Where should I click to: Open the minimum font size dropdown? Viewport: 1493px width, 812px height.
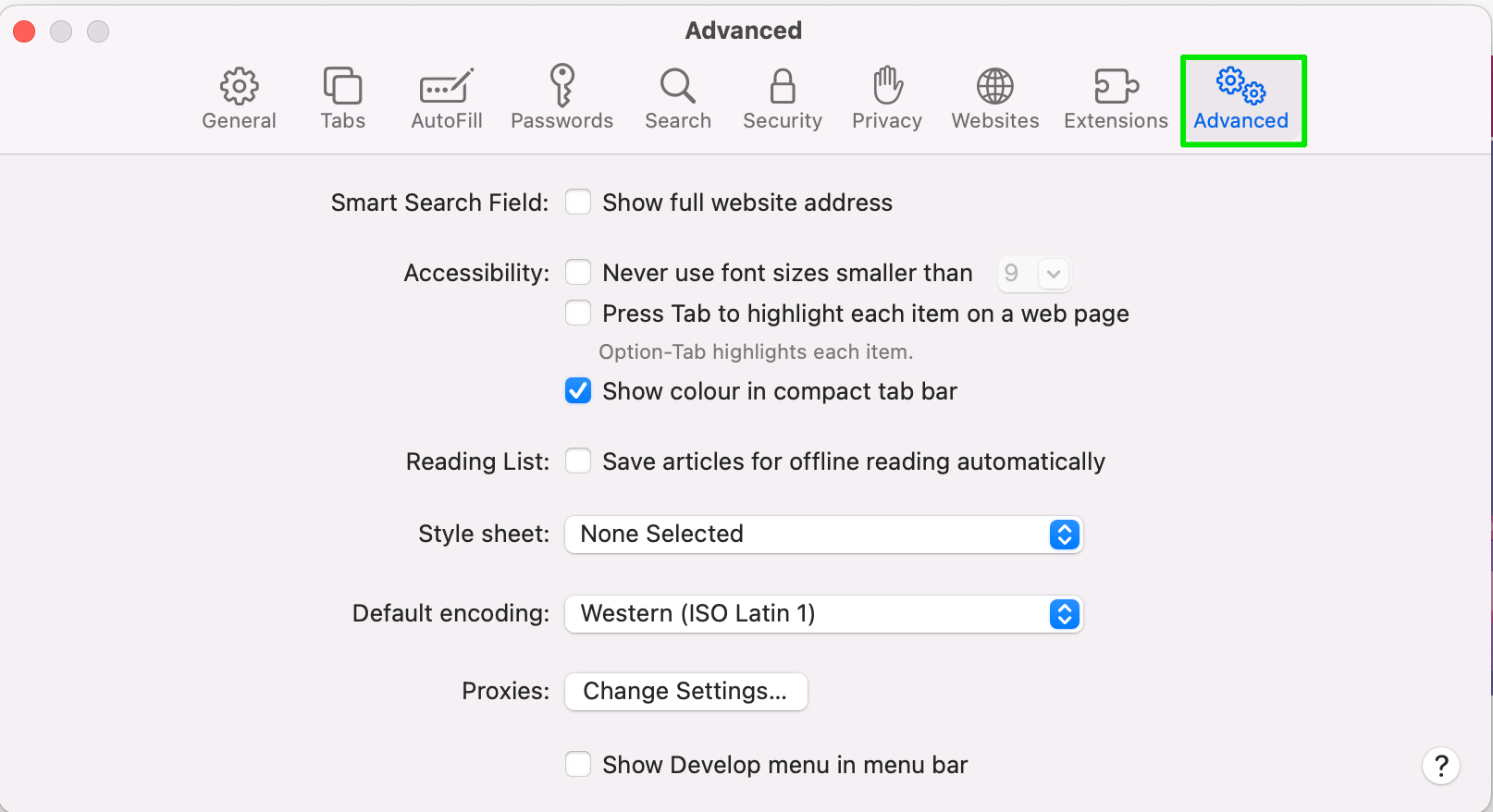1034,273
